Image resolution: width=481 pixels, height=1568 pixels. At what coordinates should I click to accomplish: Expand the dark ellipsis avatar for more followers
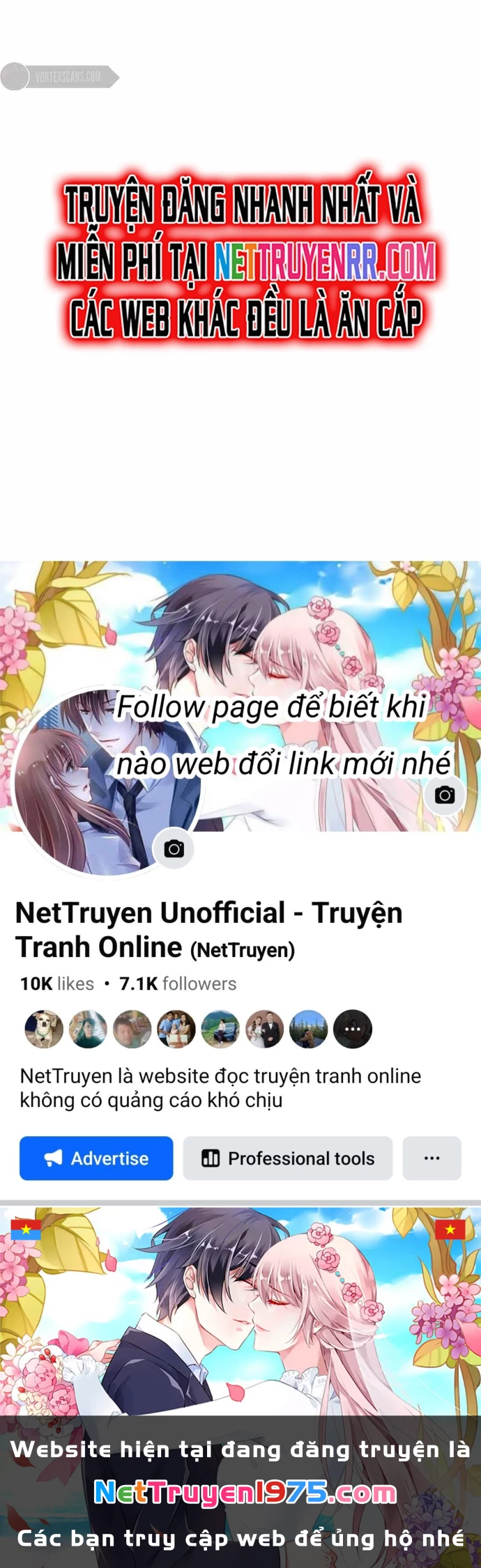[353, 1029]
